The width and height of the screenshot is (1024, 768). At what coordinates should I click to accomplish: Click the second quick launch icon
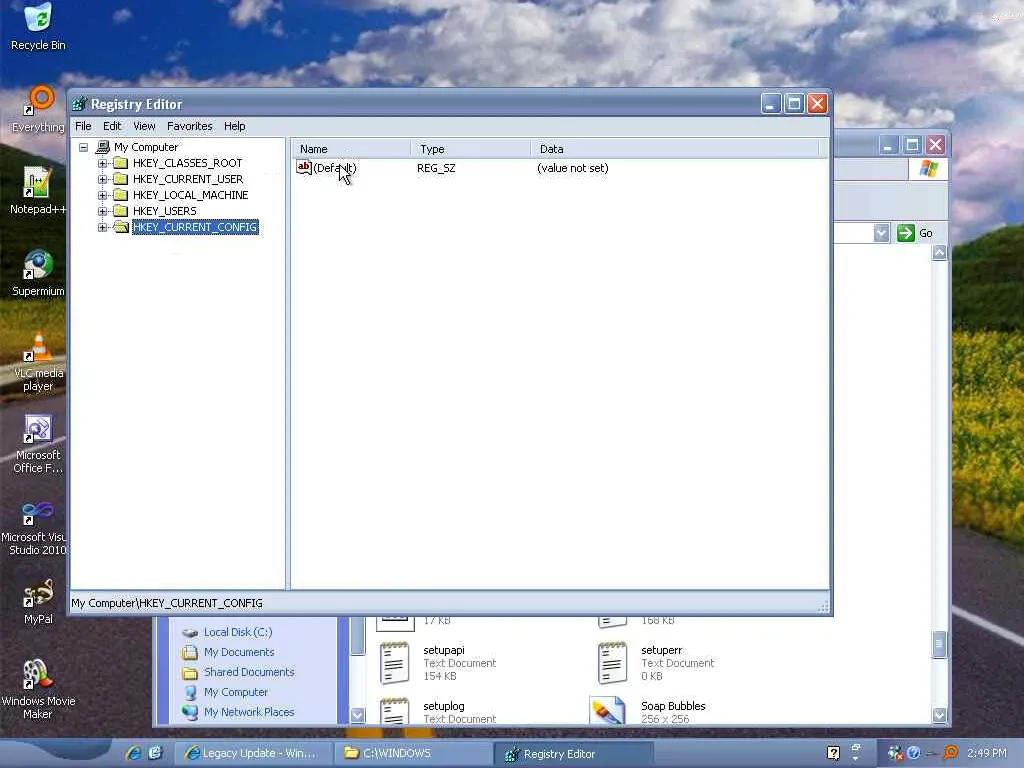pos(155,753)
